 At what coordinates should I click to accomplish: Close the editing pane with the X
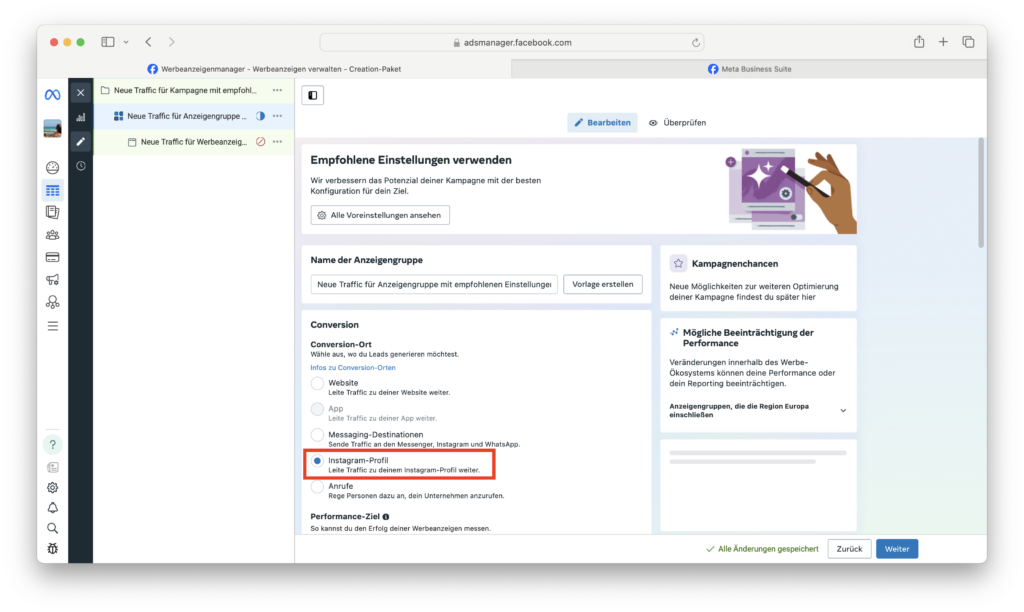[80, 93]
